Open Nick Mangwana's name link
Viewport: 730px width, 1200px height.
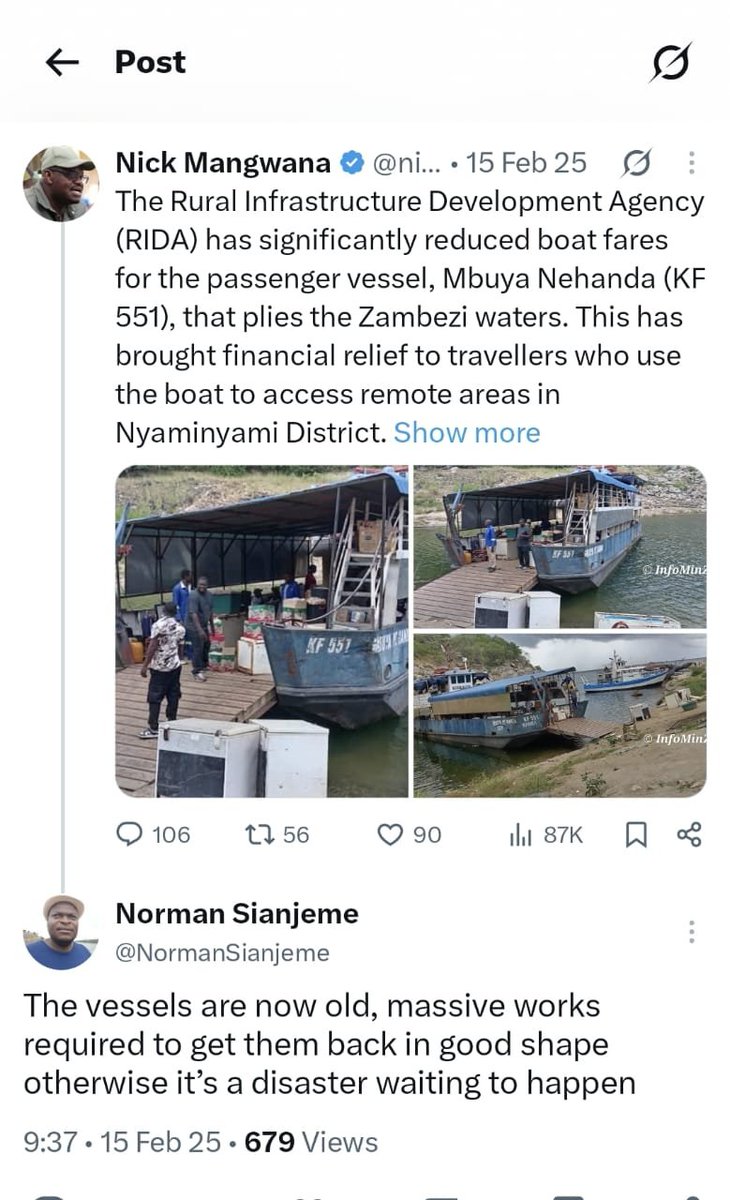coord(223,162)
